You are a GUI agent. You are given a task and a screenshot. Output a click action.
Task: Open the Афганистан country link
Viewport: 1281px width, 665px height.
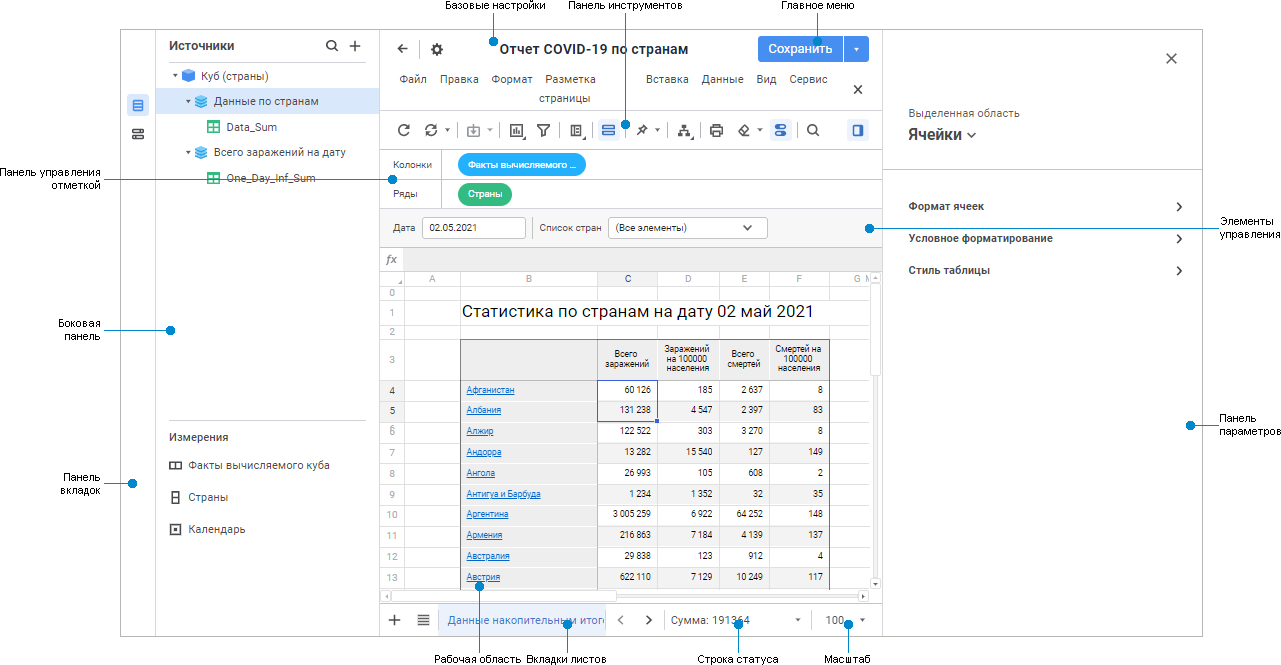tap(490, 390)
